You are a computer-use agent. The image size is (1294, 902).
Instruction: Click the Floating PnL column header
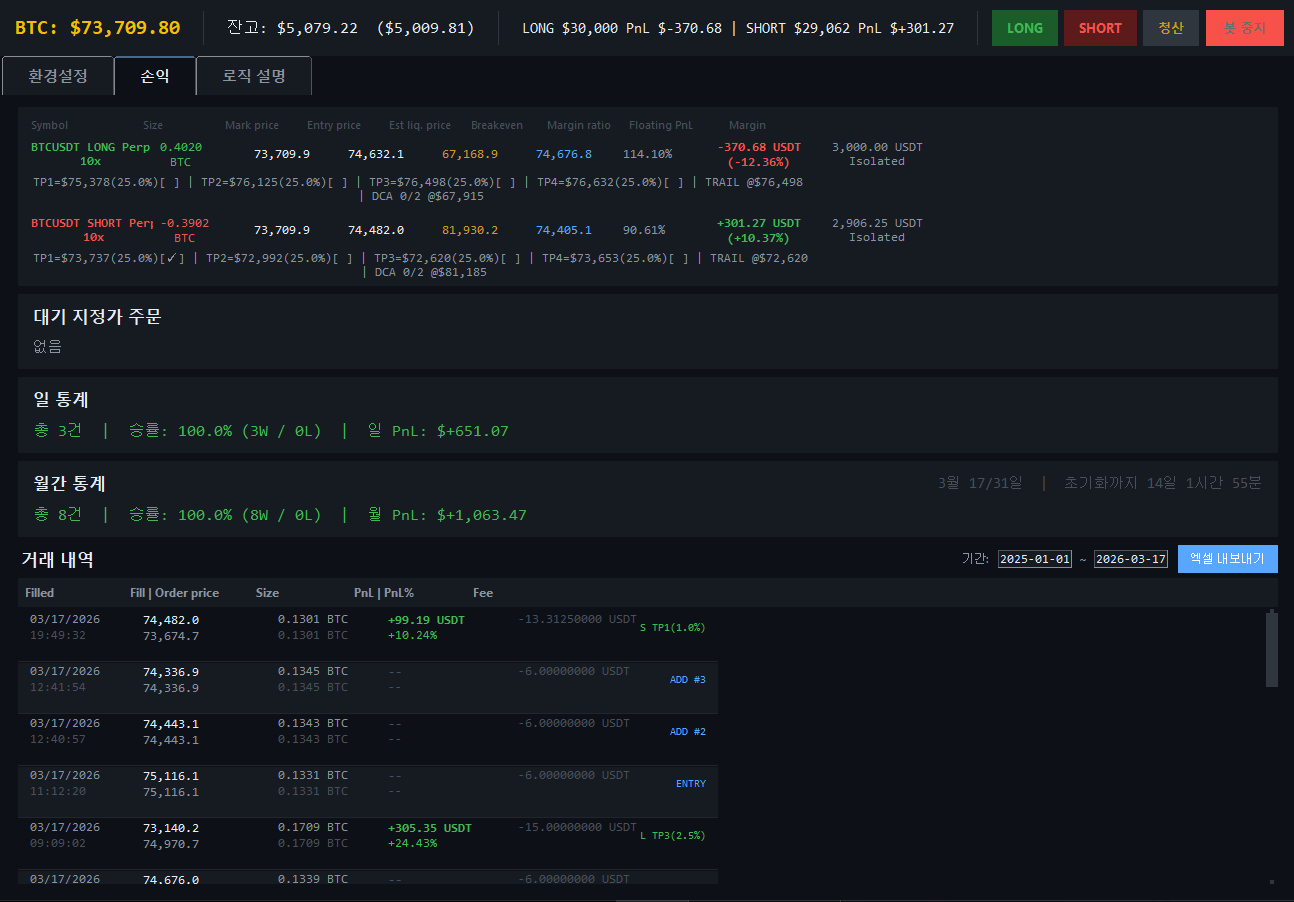(660, 125)
